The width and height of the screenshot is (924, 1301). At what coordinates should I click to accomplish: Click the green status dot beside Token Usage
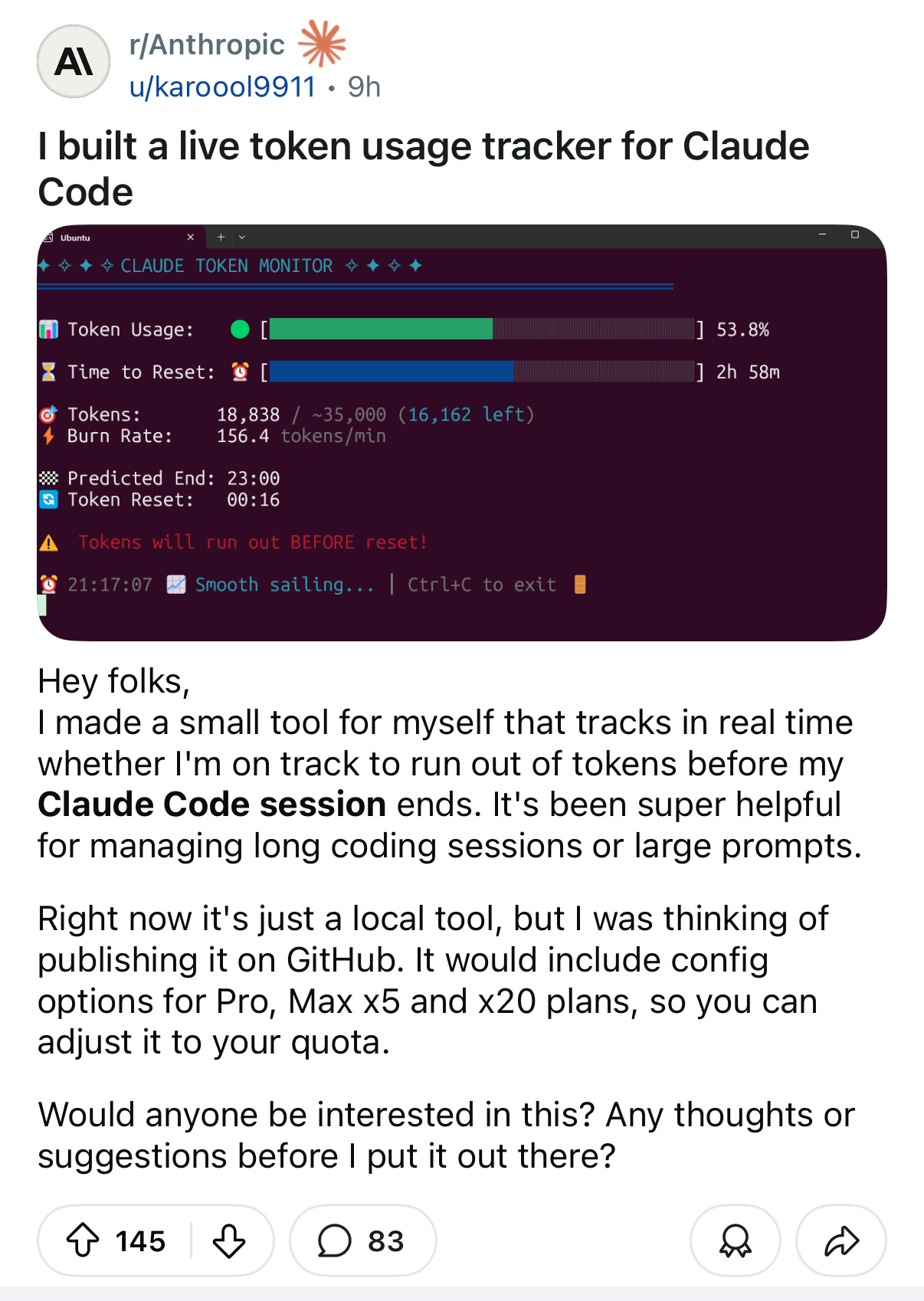click(240, 329)
